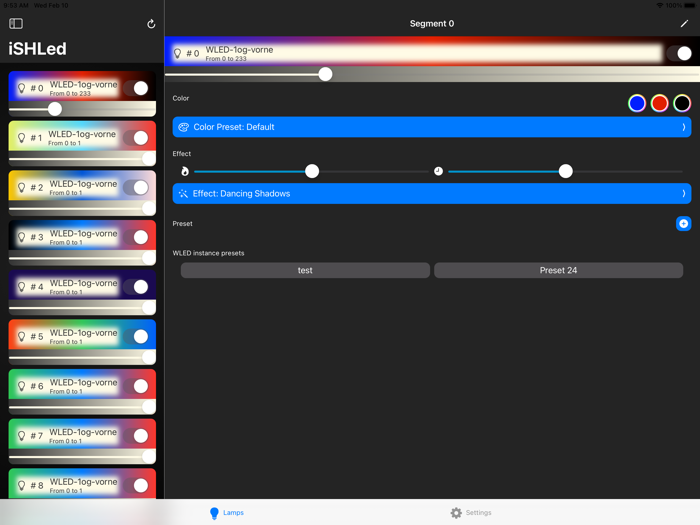The image size is (700, 525).
Task: Click the flame intensity icon
Action: pyautogui.click(x=185, y=171)
